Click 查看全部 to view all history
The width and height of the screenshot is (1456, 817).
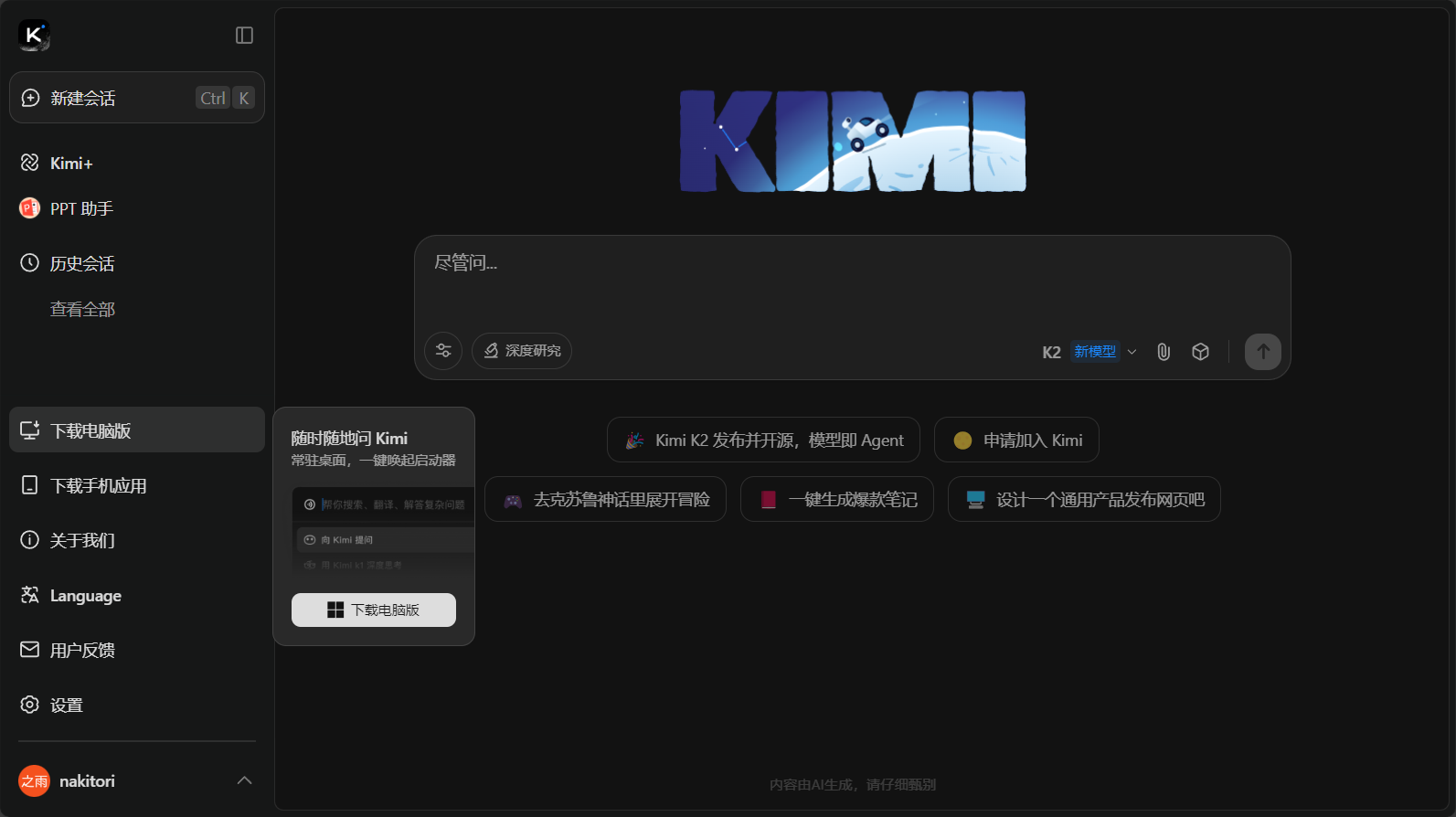tap(82, 309)
